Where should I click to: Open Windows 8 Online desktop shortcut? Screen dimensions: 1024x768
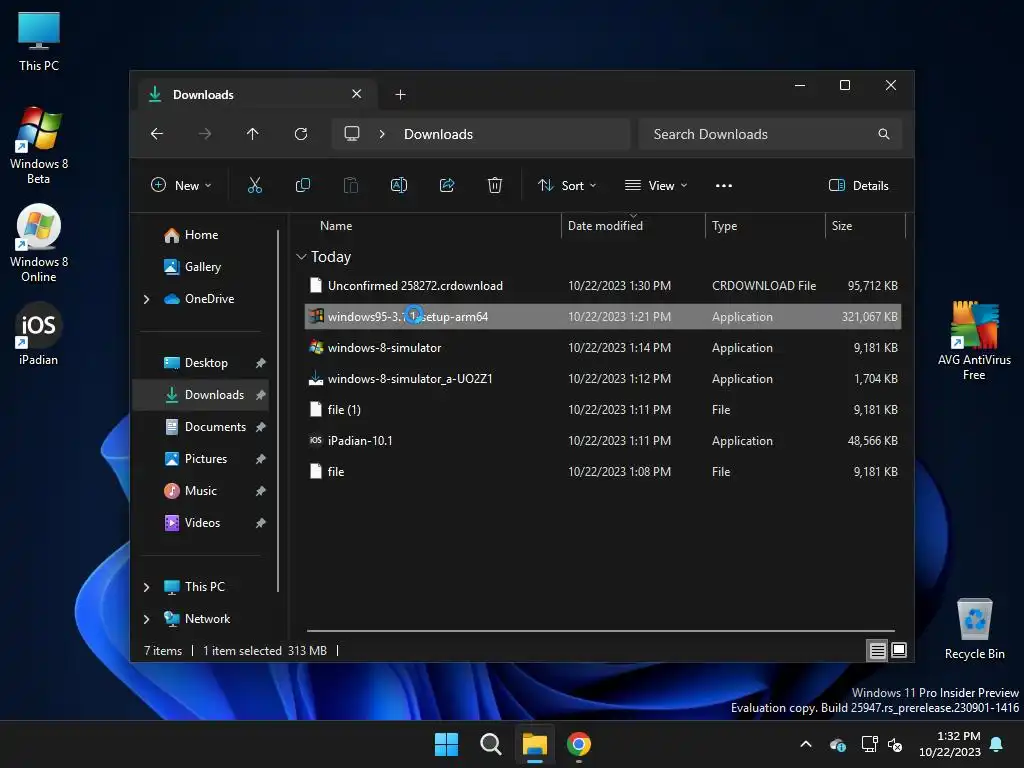pos(39,243)
